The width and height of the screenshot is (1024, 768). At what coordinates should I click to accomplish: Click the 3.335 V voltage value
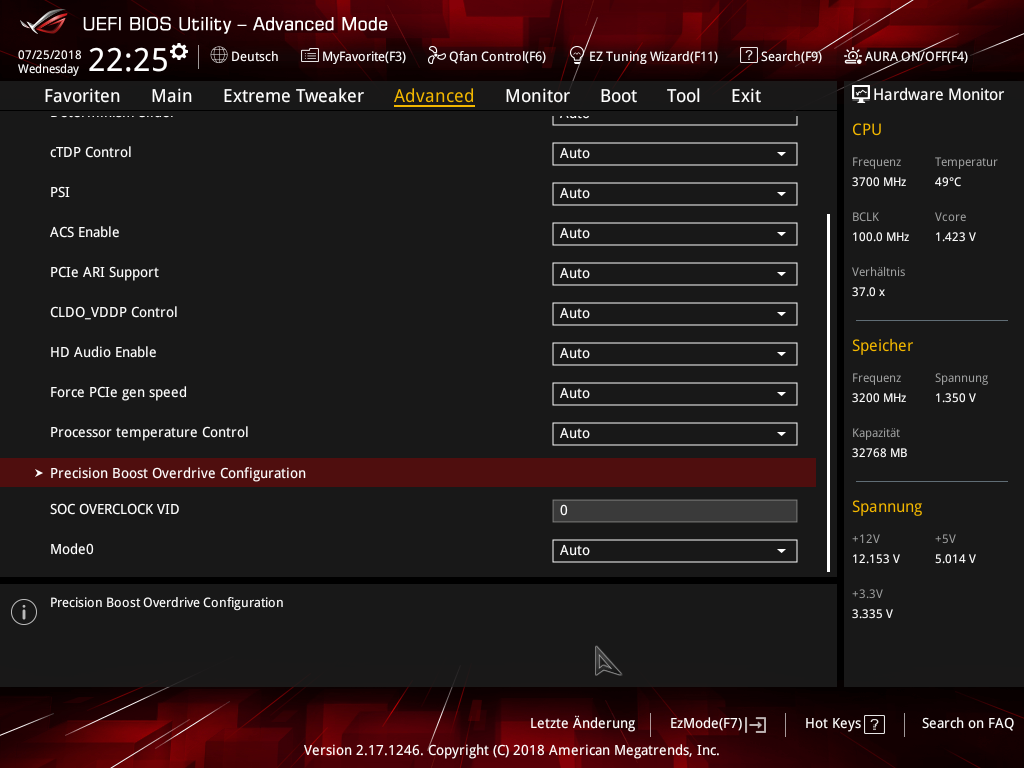[x=872, y=614]
